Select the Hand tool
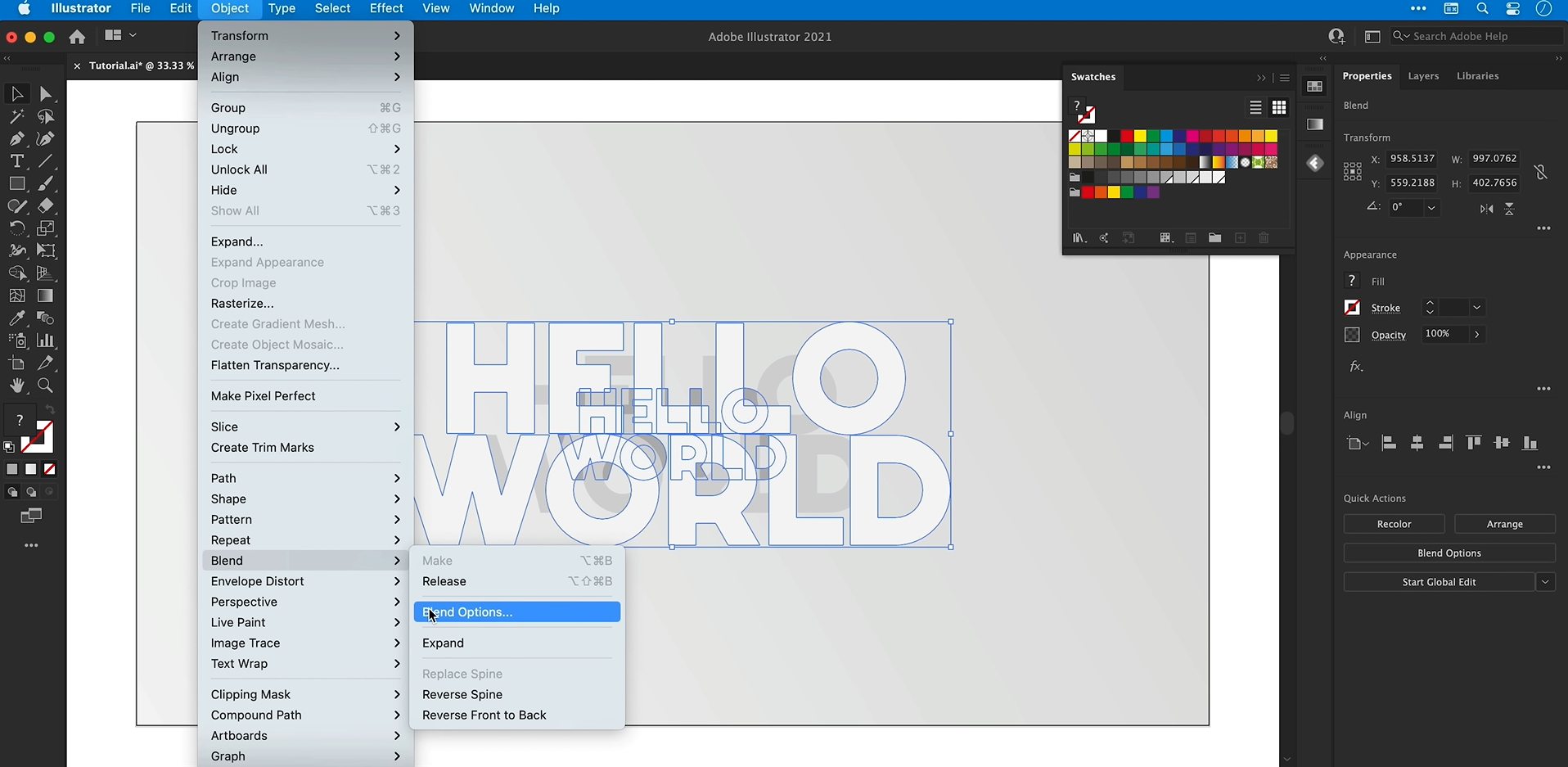Screen dimensions: 1568x767 point(16,386)
